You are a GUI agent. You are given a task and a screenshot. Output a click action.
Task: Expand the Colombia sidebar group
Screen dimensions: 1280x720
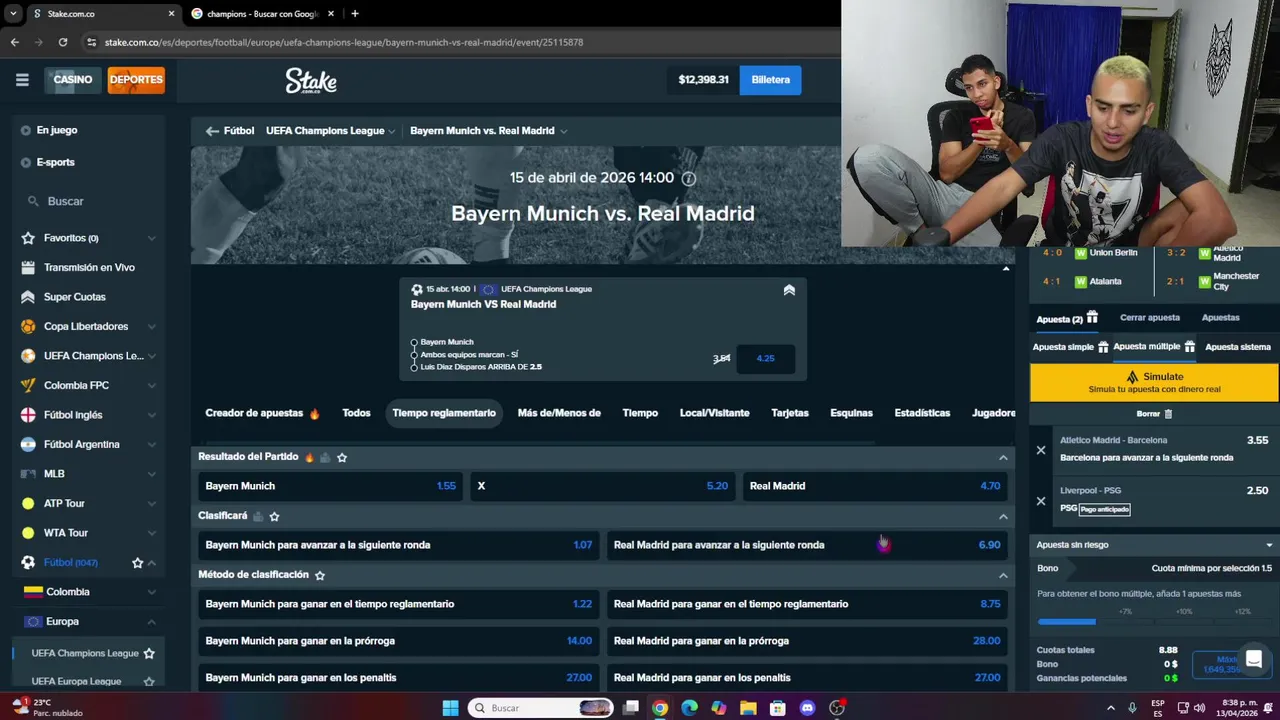tap(152, 592)
